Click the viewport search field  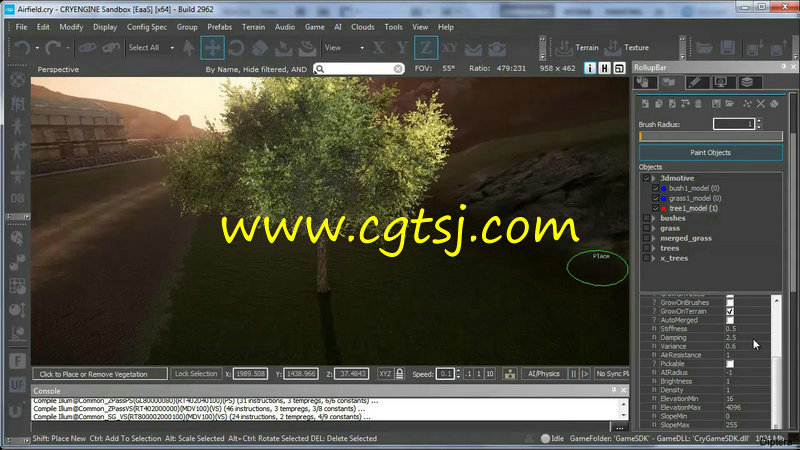point(359,68)
